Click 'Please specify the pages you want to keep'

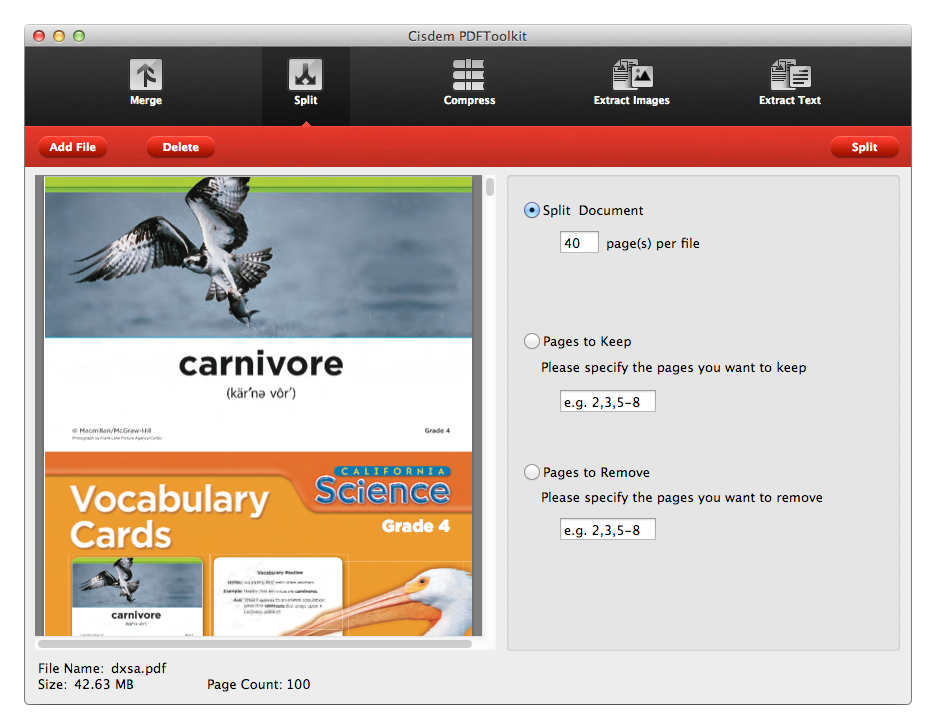pos(673,367)
